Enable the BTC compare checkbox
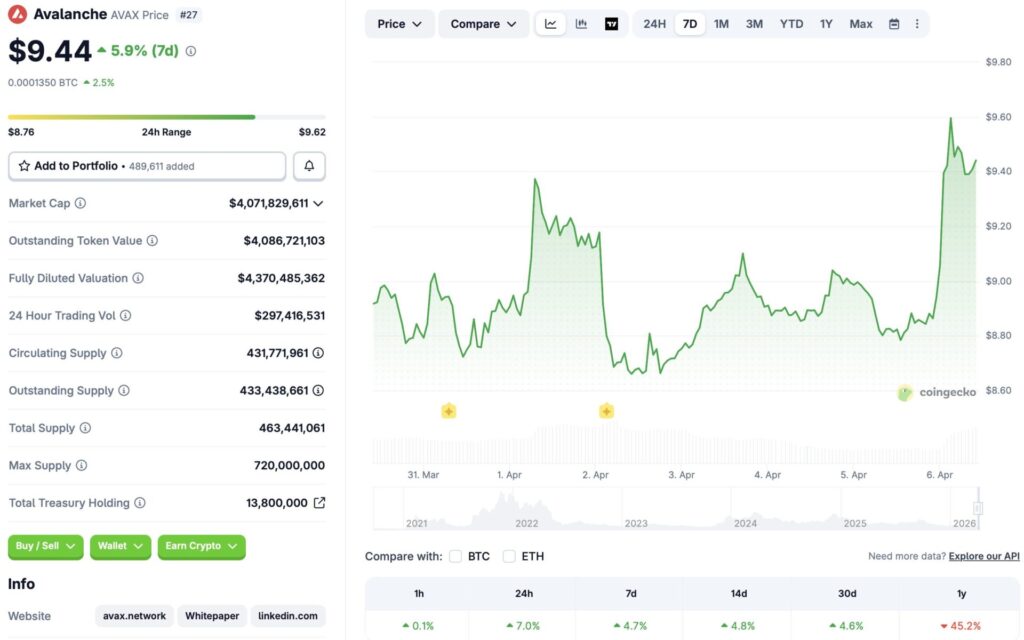Screen dimensions: 1024x640 [x=456, y=556]
